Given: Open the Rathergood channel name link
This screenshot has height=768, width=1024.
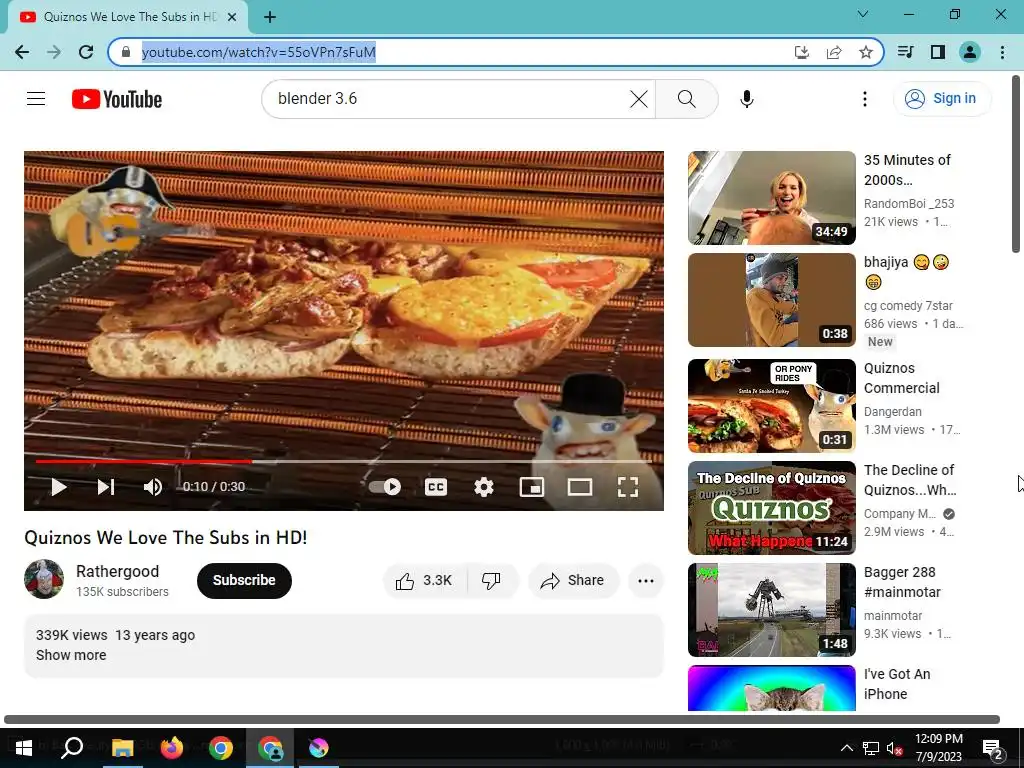Looking at the screenshot, I should (118, 571).
